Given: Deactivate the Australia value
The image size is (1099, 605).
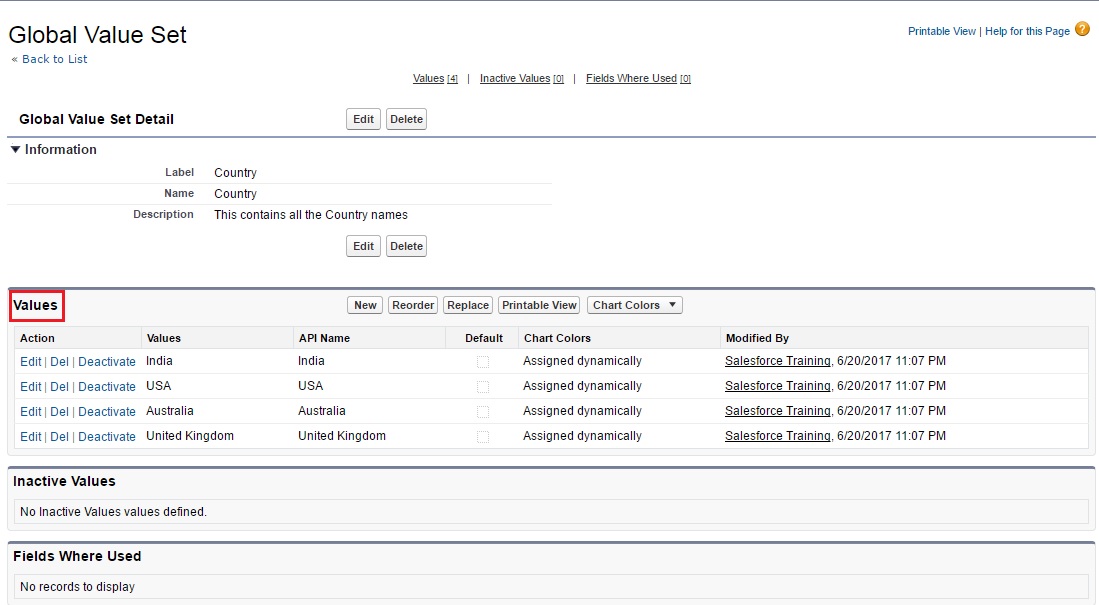Looking at the screenshot, I should 106,412.
